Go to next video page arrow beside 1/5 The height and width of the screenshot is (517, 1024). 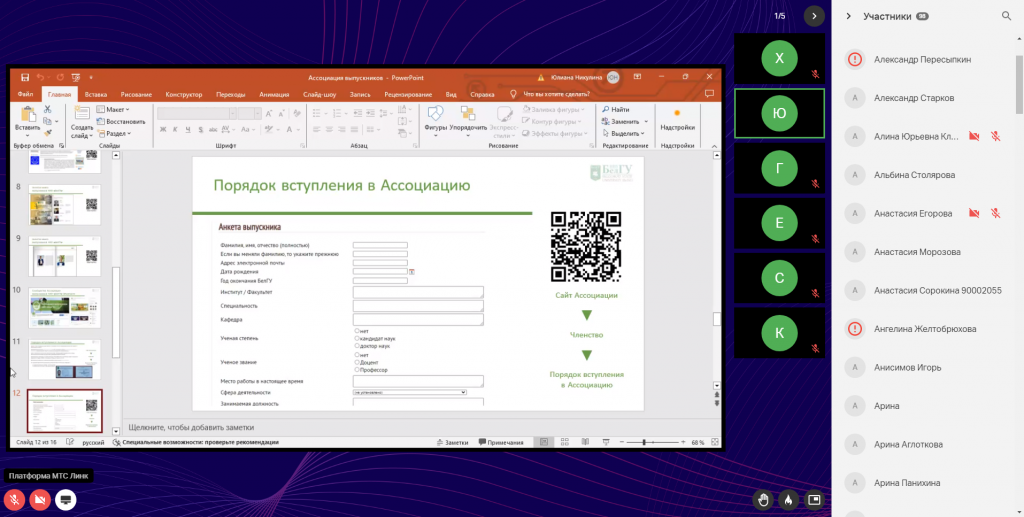814,16
